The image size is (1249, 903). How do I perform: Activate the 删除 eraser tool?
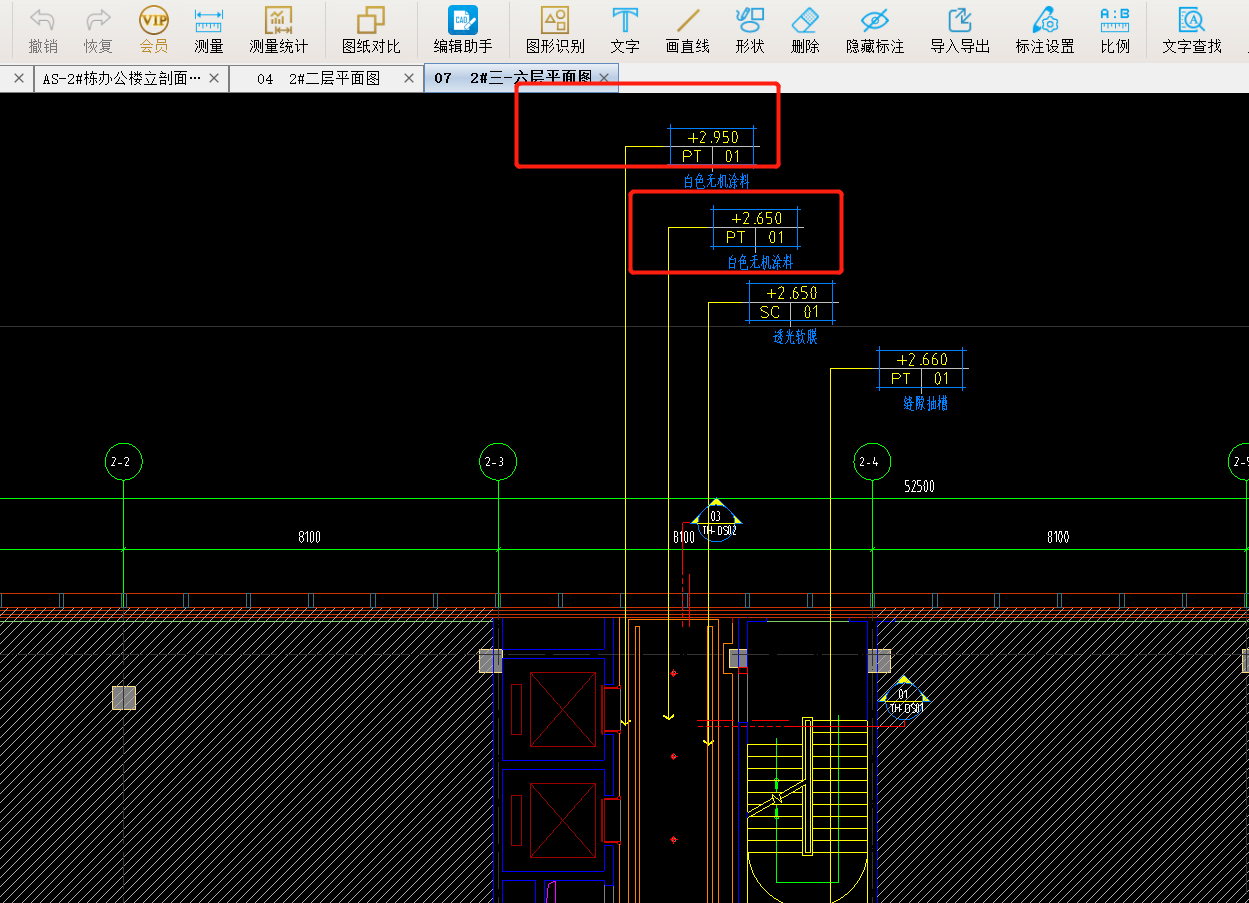click(x=805, y=21)
